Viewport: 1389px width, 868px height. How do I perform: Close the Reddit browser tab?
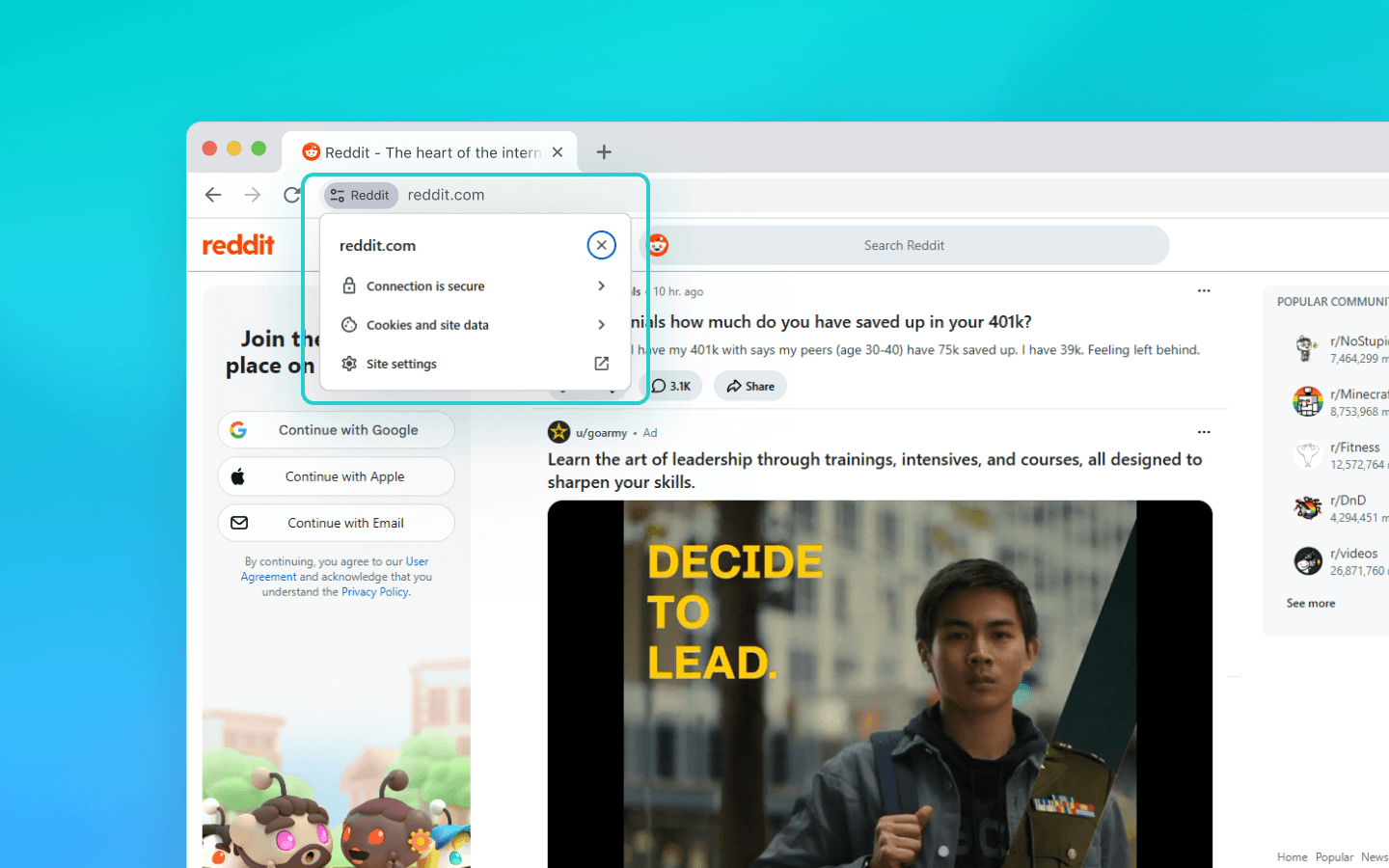(558, 152)
